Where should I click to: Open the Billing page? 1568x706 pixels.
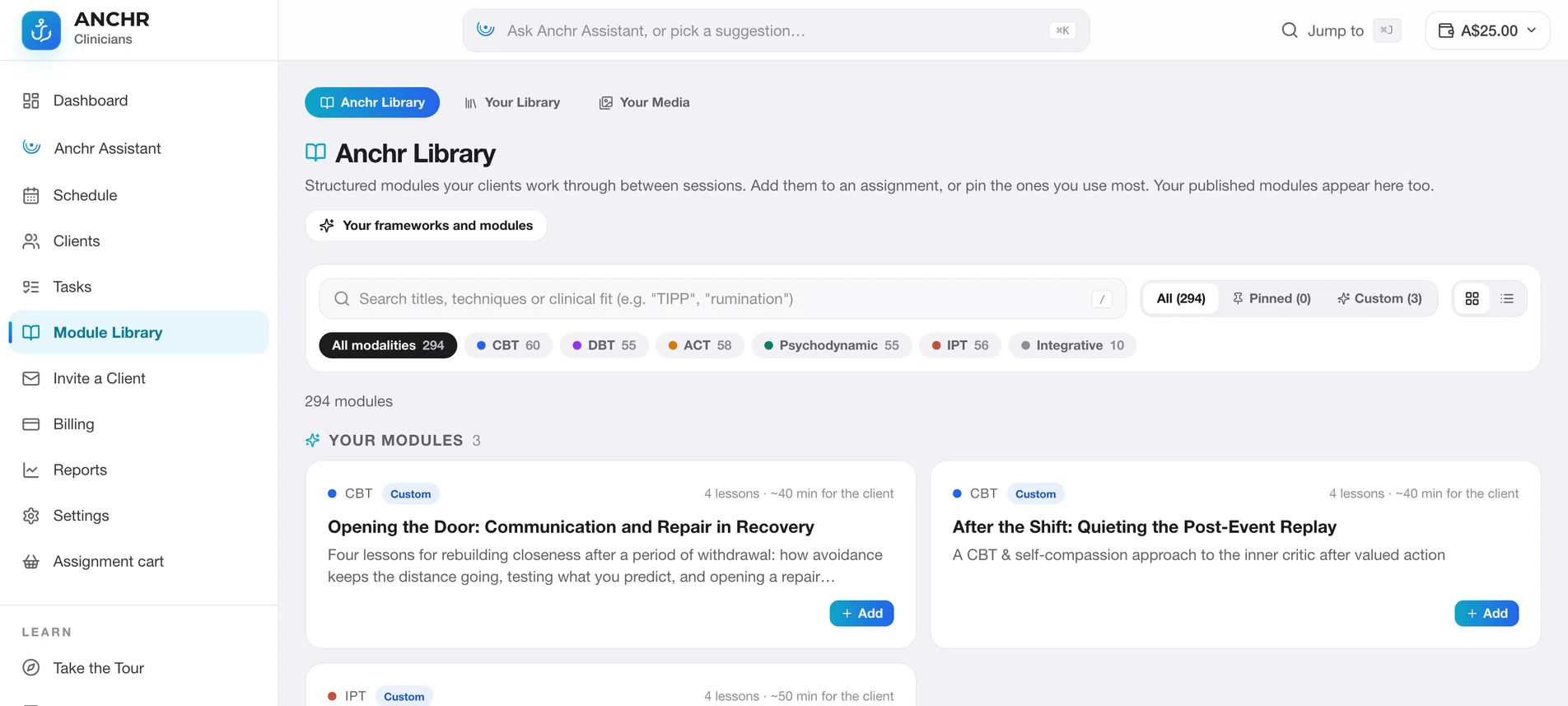pos(138,424)
